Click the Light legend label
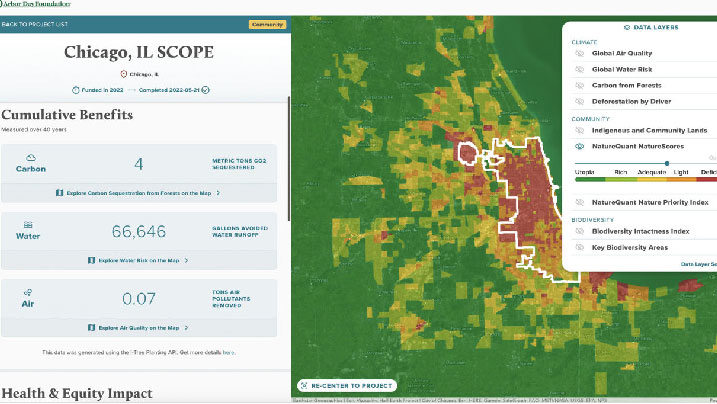 [x=681, y=172]
